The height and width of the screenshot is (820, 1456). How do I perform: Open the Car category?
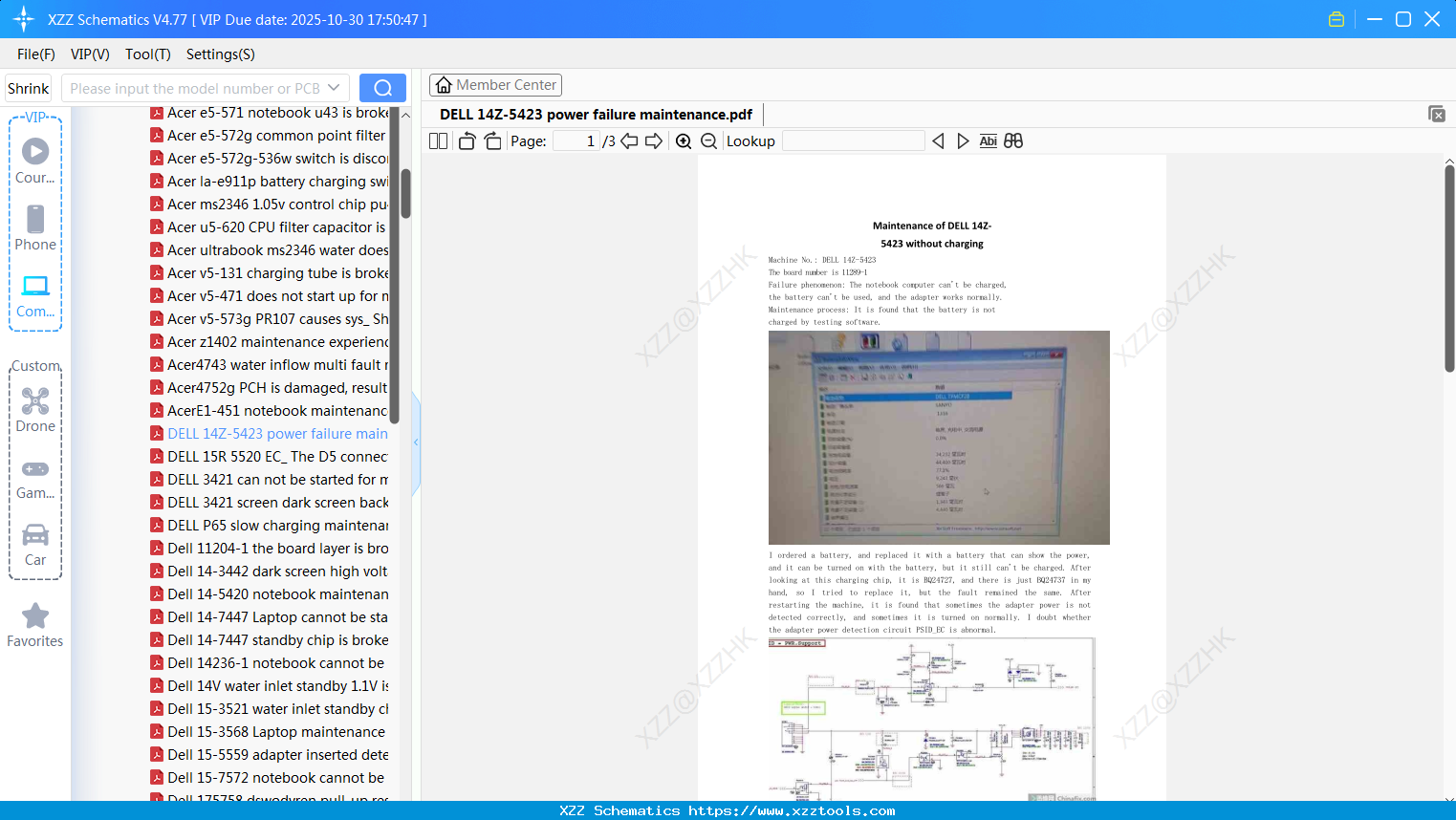point(35,545)
